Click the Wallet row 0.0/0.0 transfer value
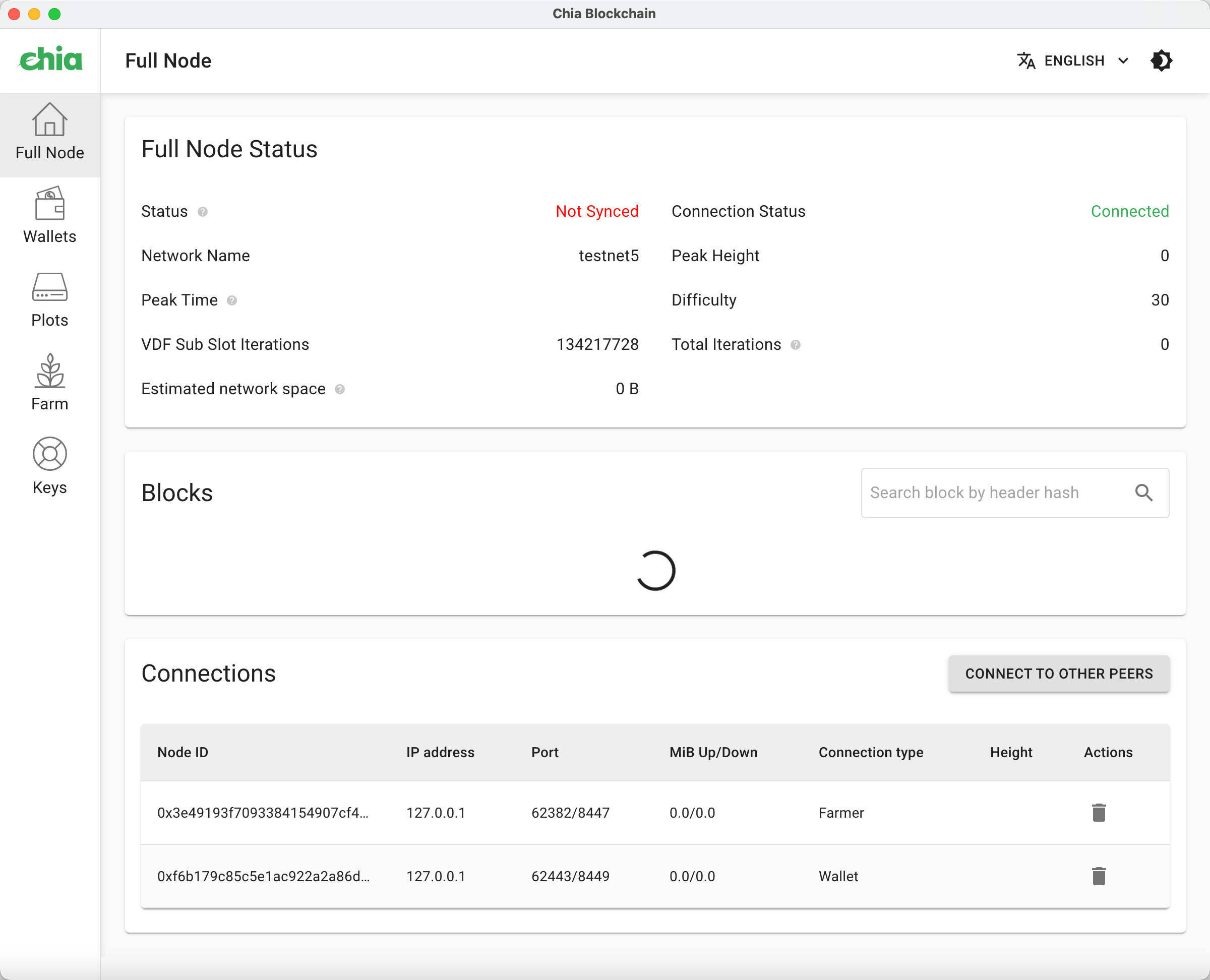This screenshot has height=980, width=1210. (x=692, y=876)
